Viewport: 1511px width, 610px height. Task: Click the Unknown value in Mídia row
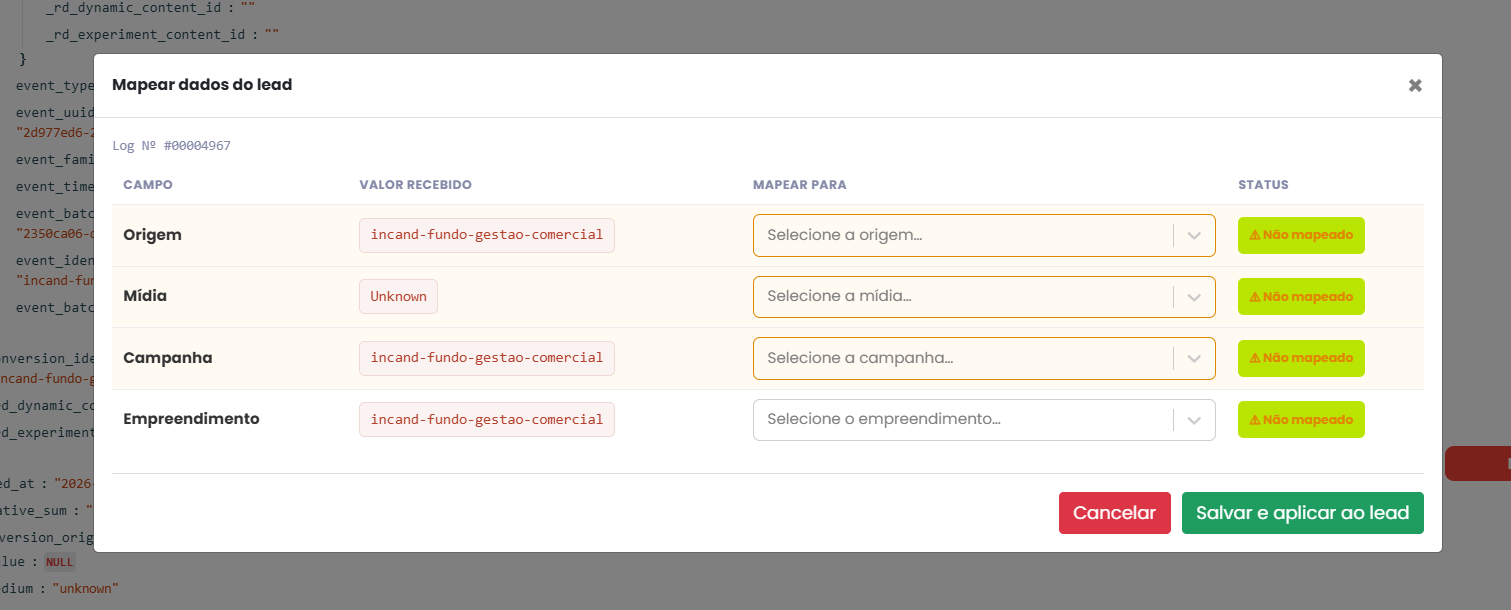tap(398, 297)
